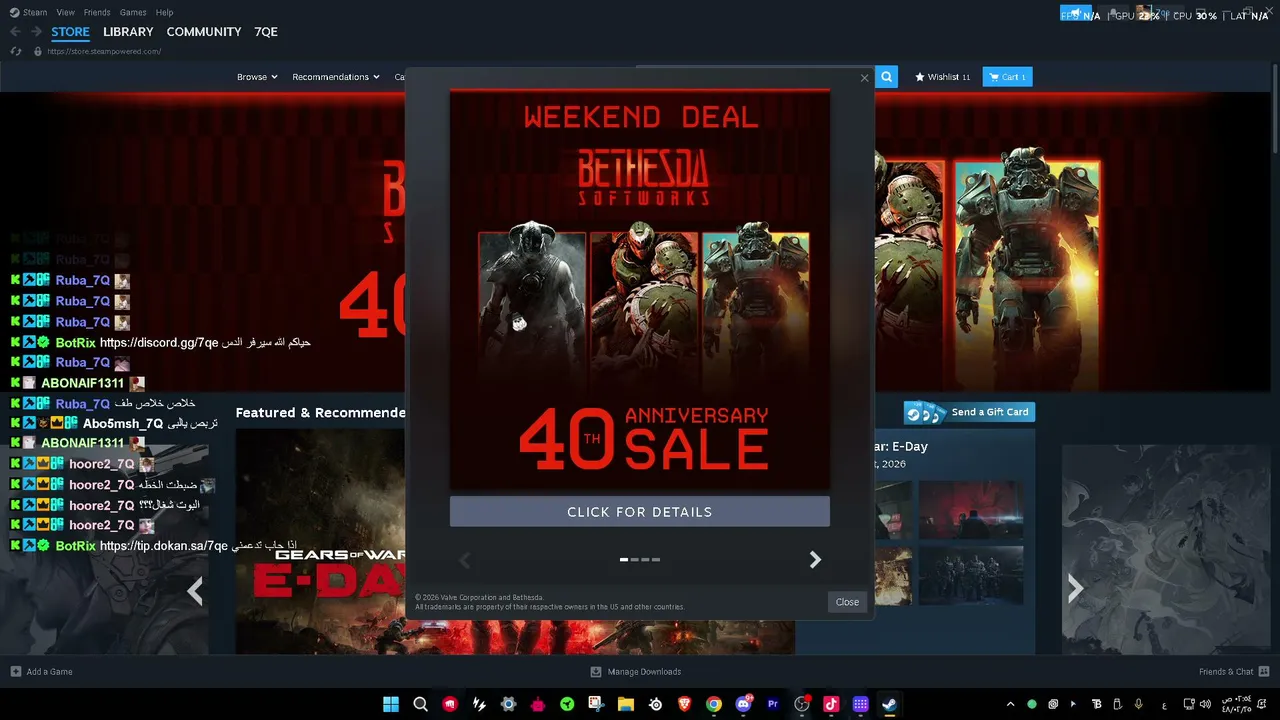Open Windows taskbar Search
1280x720 pixels.
421,704
